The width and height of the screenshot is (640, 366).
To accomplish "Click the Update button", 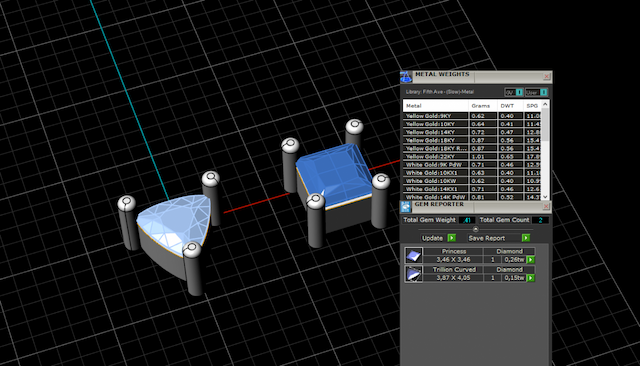I will click(433, 238).
